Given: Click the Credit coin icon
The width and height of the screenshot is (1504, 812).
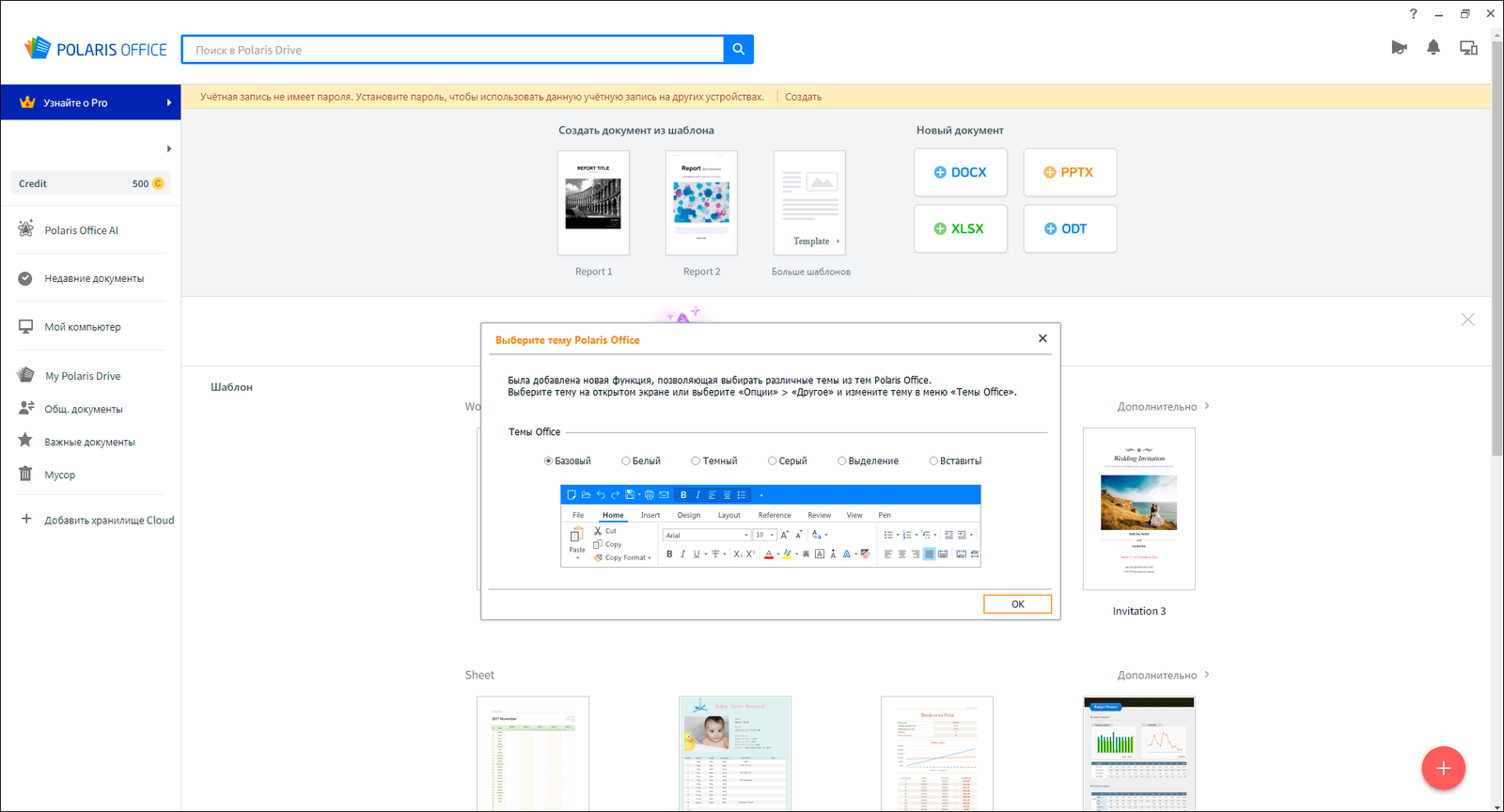Looking at the screenshot, I should pyautogui.click(x=158, y=183).
